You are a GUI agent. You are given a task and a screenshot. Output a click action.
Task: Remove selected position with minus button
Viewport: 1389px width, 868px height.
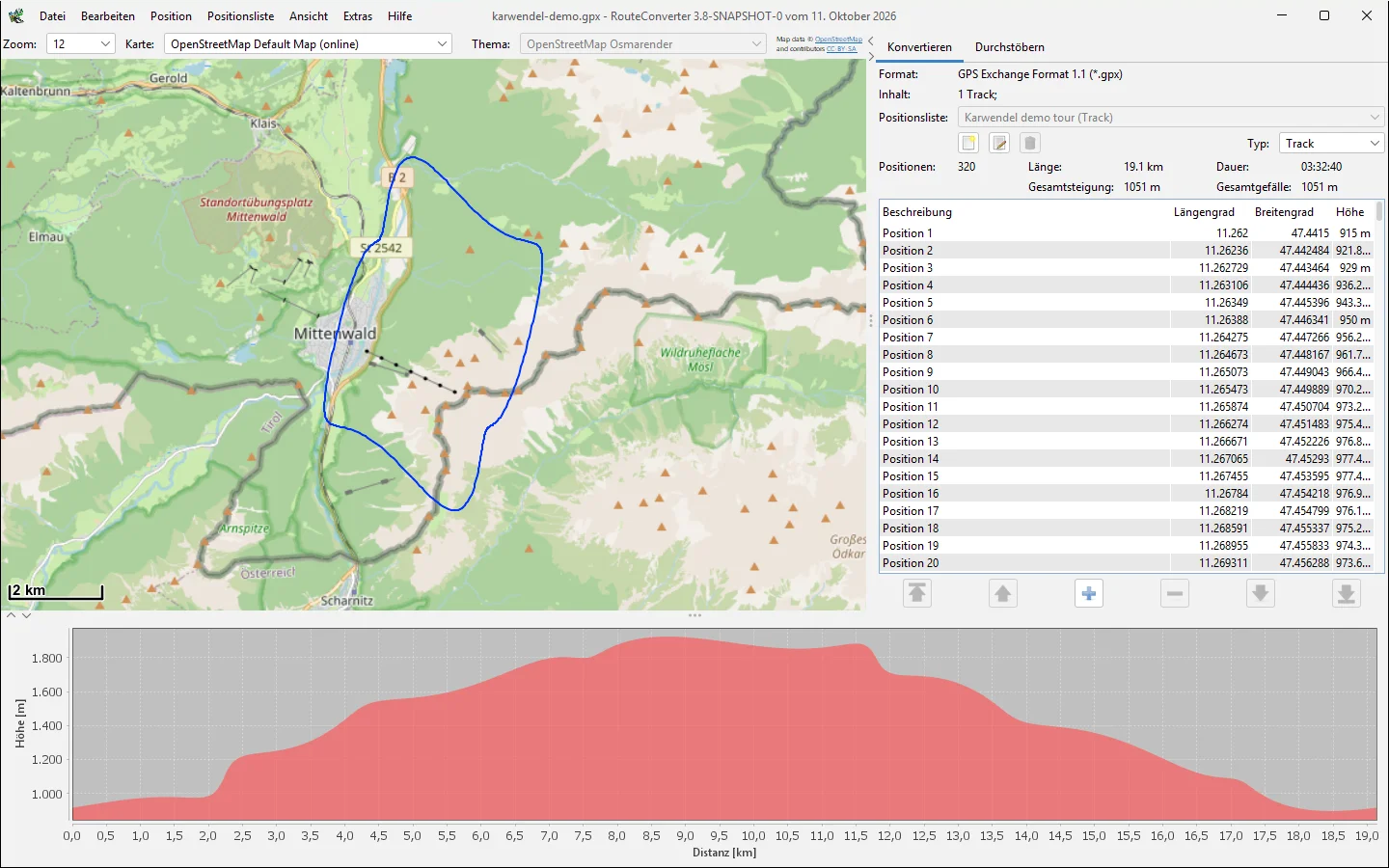point(1175,593)
